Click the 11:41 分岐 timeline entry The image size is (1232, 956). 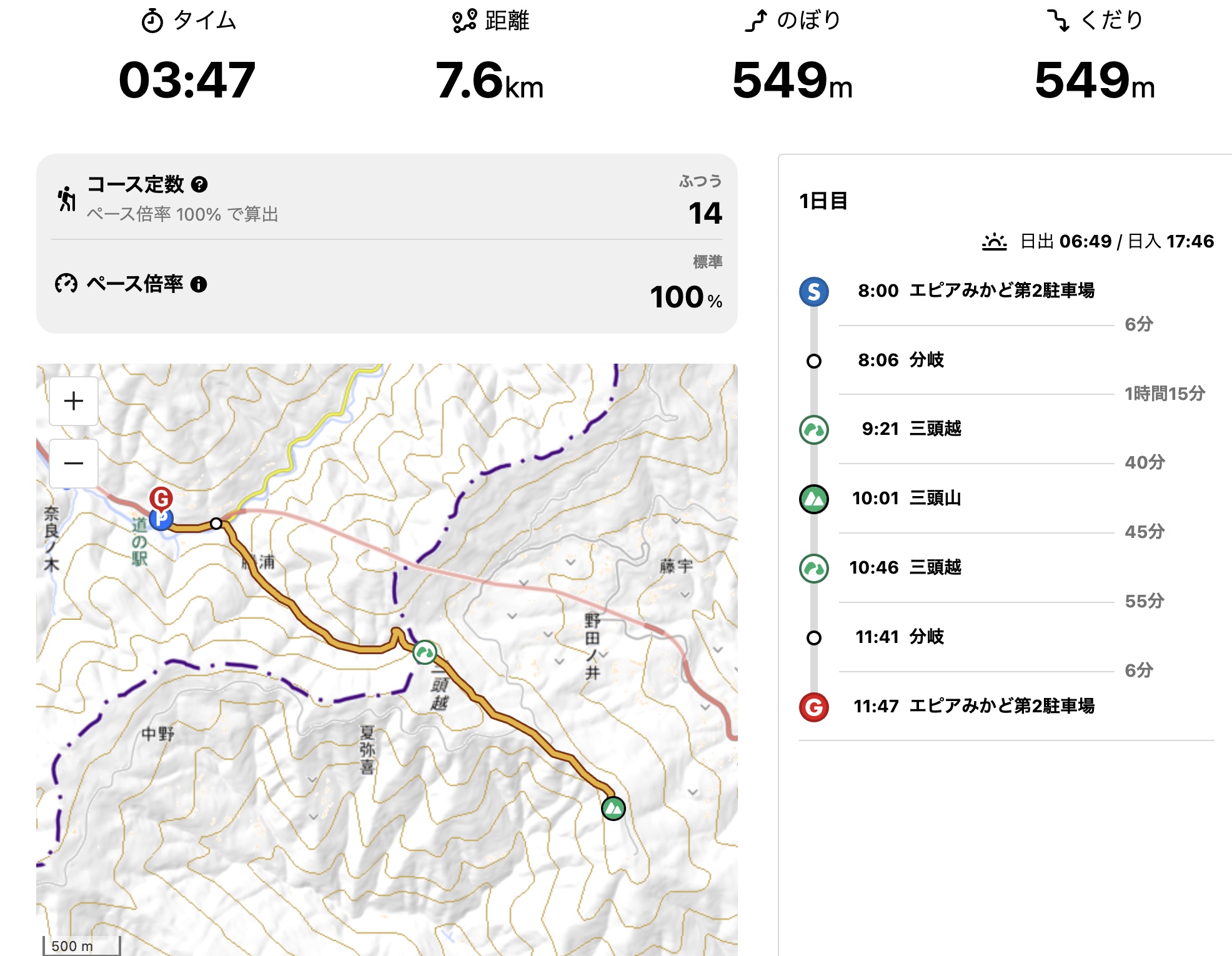click(x=899, y=637)
